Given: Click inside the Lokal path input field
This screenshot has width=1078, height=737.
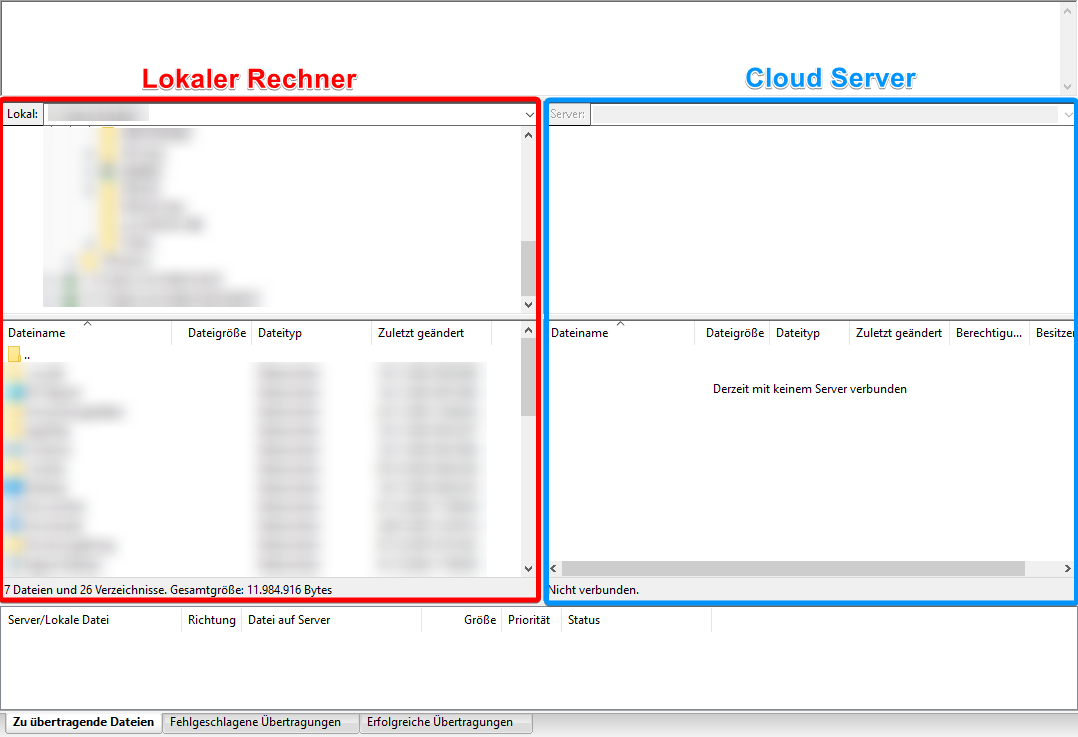Looking at the screenshot, I should tap(250, 114).
